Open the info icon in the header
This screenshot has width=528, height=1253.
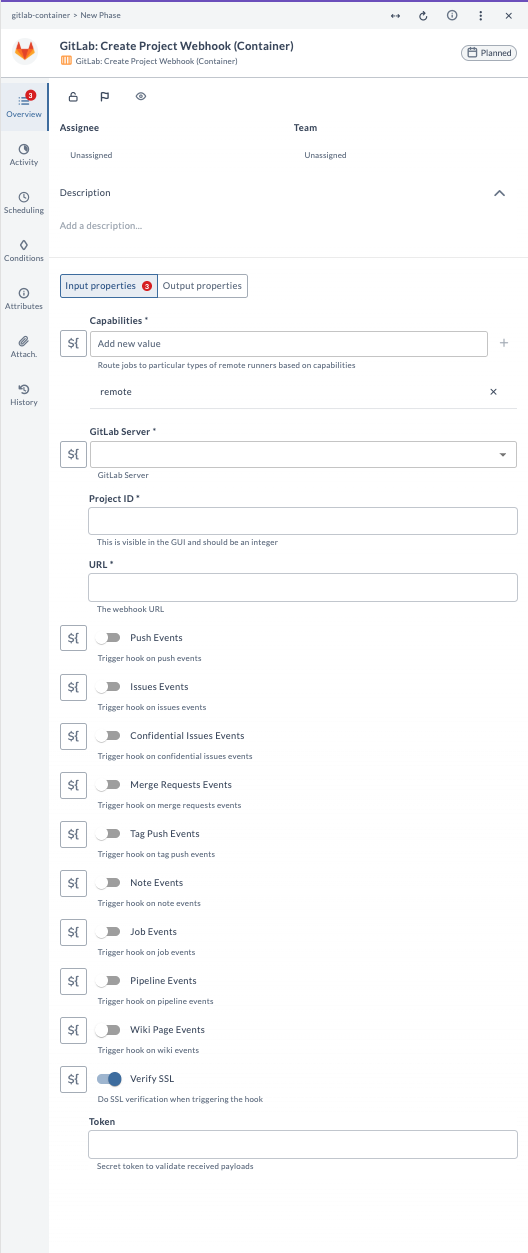[x=452, y=16]
